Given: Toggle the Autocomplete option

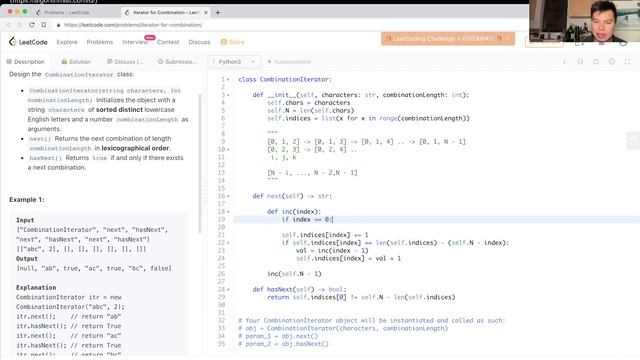Looking at the screenshot, I should 289,62.
